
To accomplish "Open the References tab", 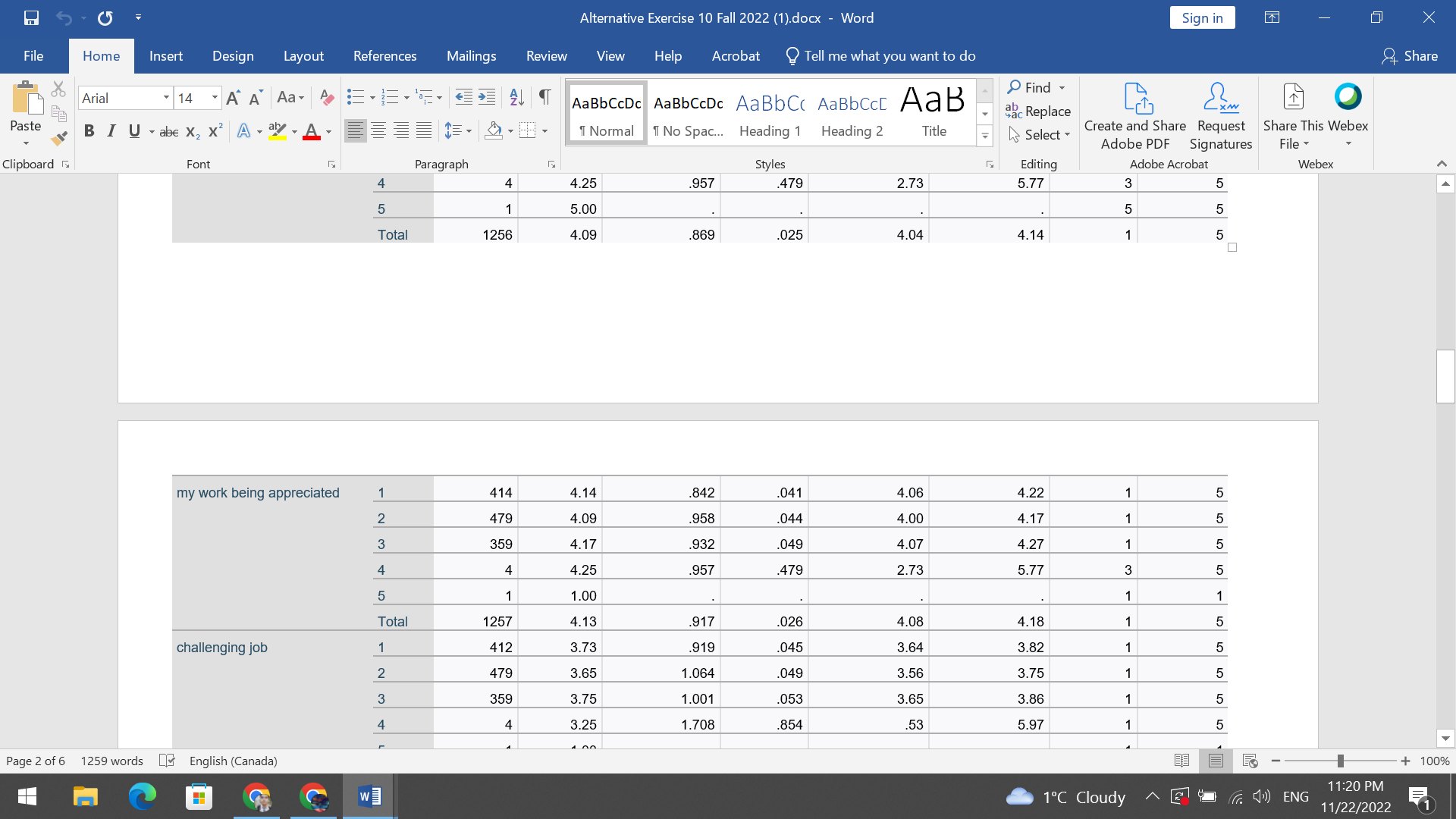I will click(x=384, y=56).
